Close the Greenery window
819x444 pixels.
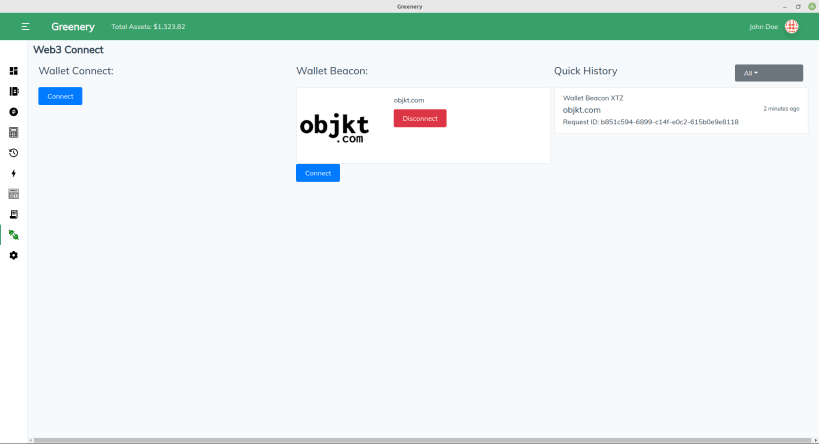pos(812,7)
